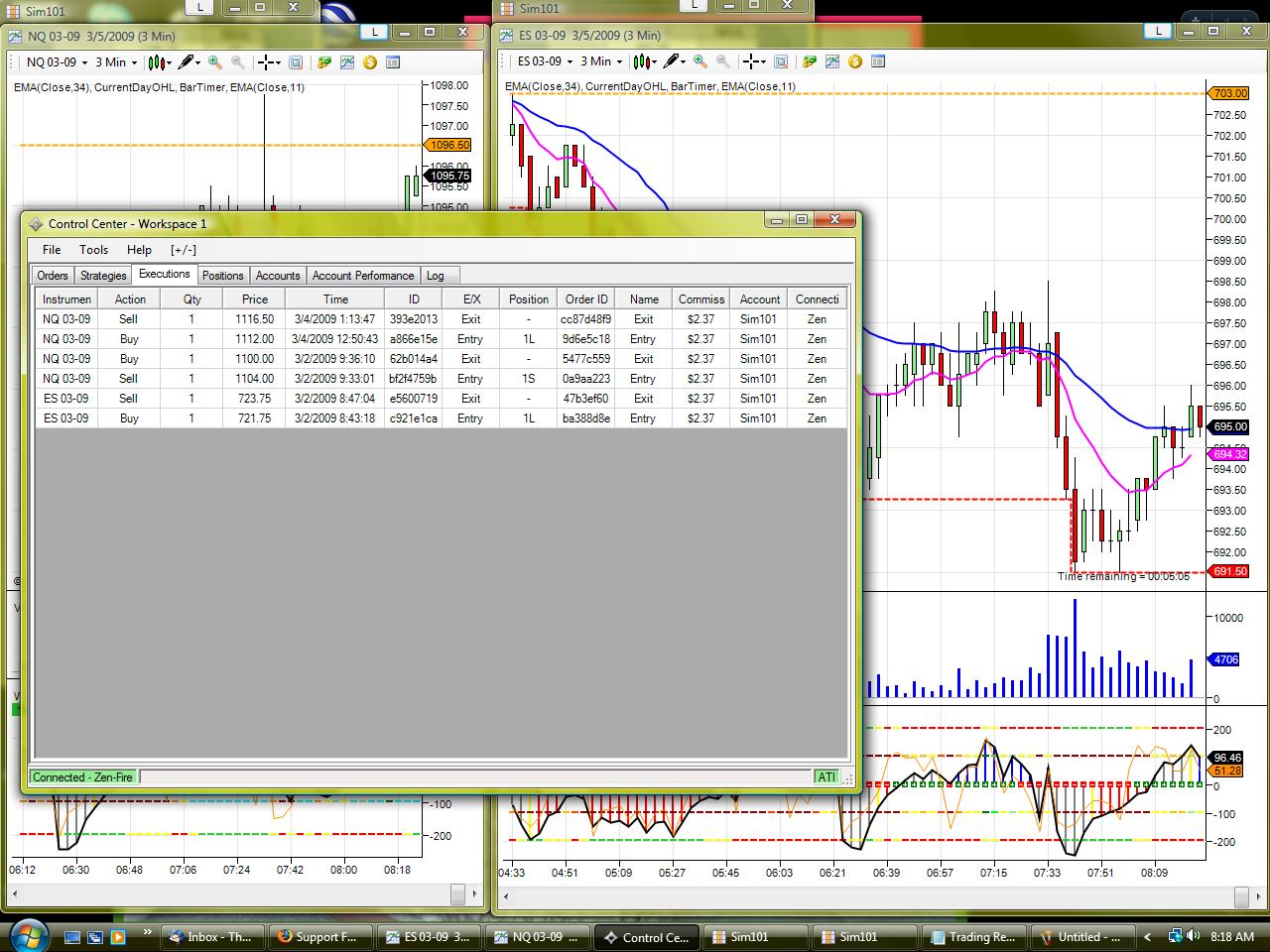Click the 8:18 AM clock
This screenshot has height=952, width=1270.
pos(1232,936)
